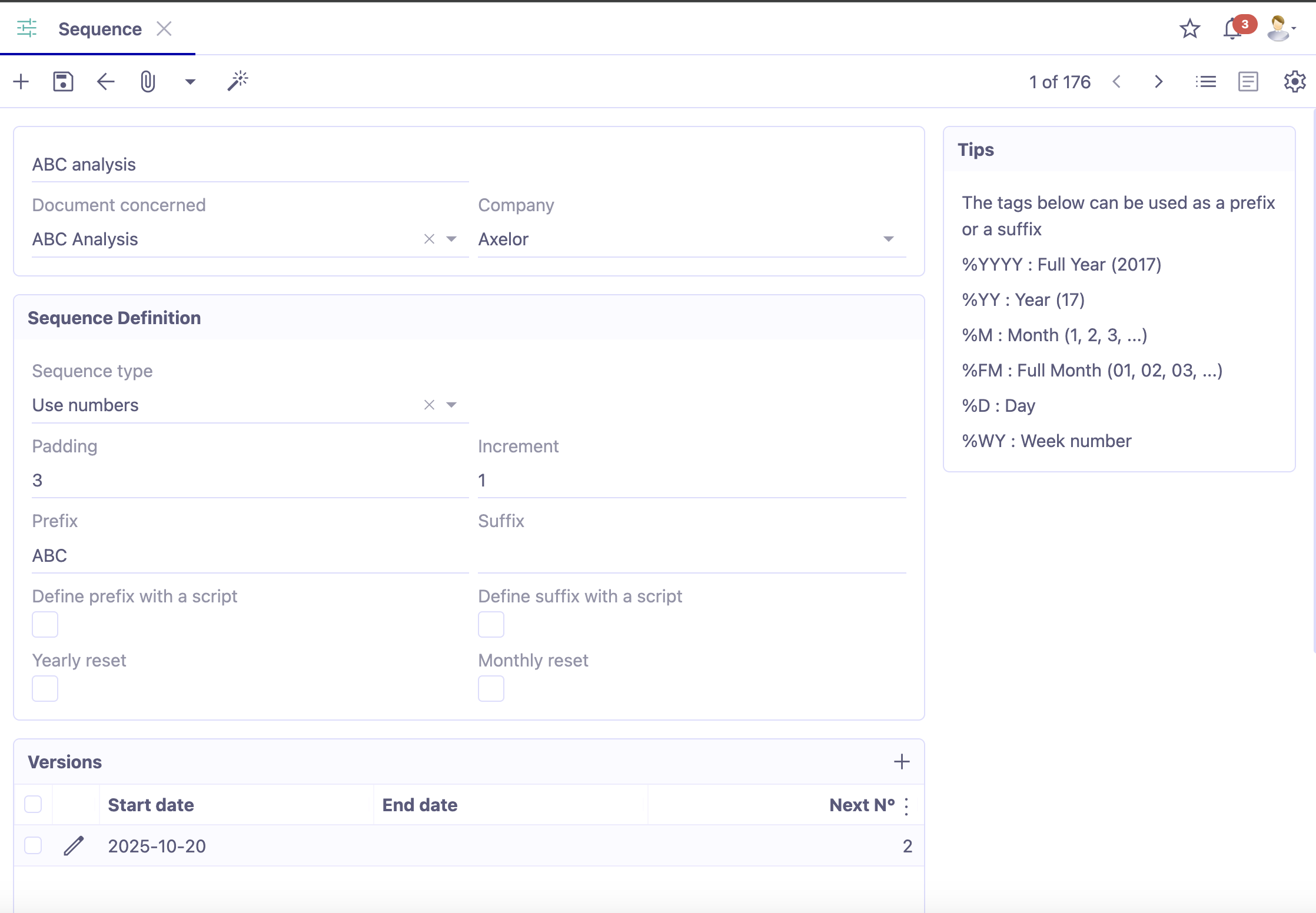Click the Increment input field

click(692, 481)
